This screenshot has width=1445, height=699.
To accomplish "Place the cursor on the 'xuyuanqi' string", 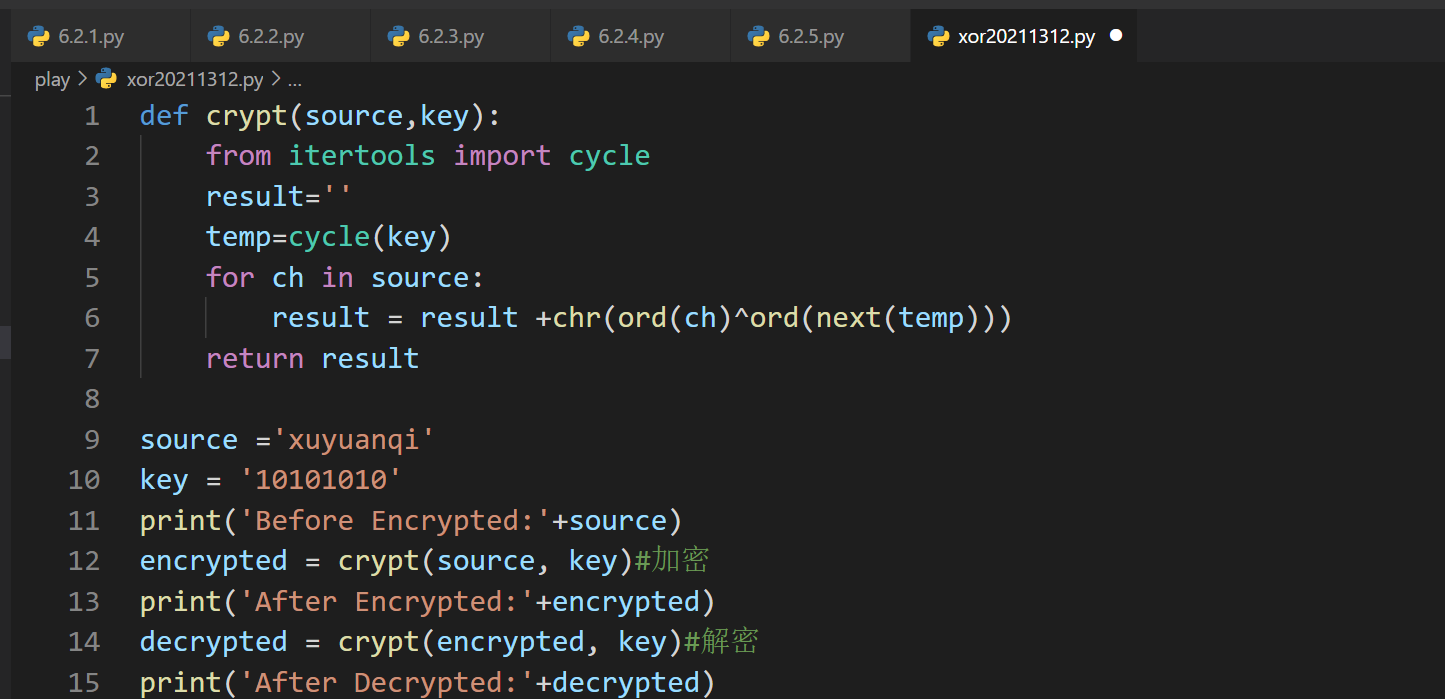I will pyautogui.click(x=354, y=439).
